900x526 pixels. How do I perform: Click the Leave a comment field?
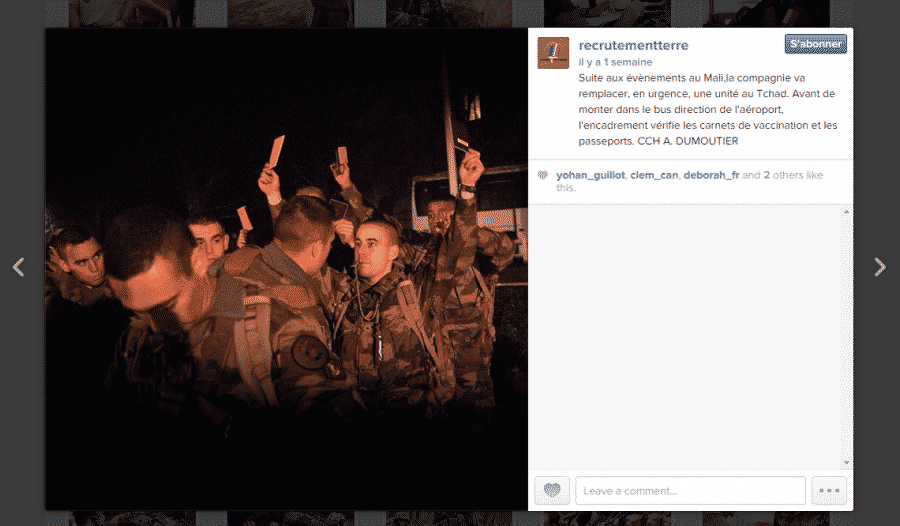pos(690,490)
